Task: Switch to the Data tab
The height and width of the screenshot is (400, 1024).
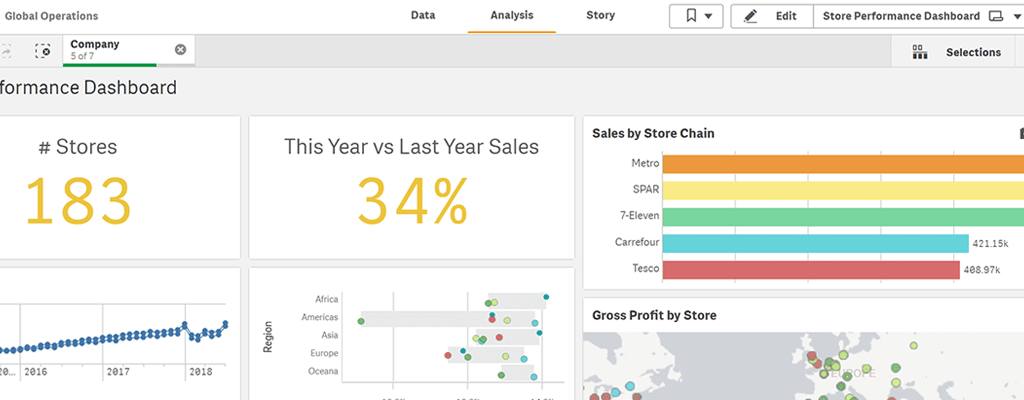Action: pyautogui.click(x=423, y=16)
